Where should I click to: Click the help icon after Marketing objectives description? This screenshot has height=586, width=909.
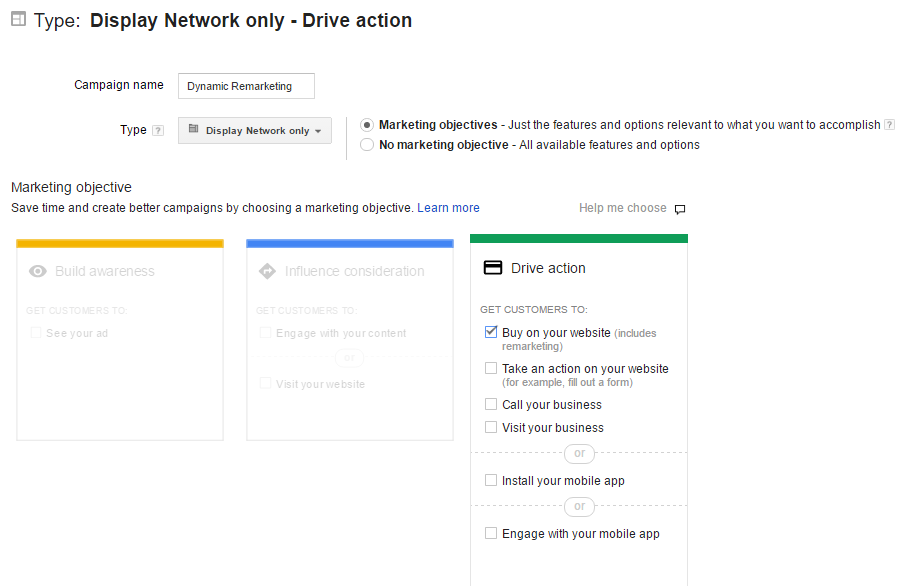(889, 124)
